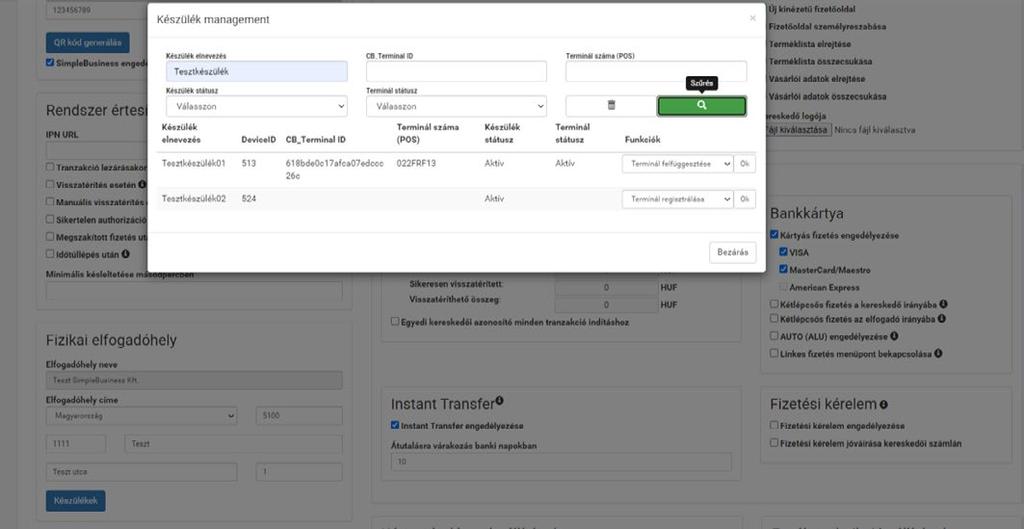Close the Készülék management dialog with X
1024x529 pixels.
pyautogui.click(x=752, y=18)
